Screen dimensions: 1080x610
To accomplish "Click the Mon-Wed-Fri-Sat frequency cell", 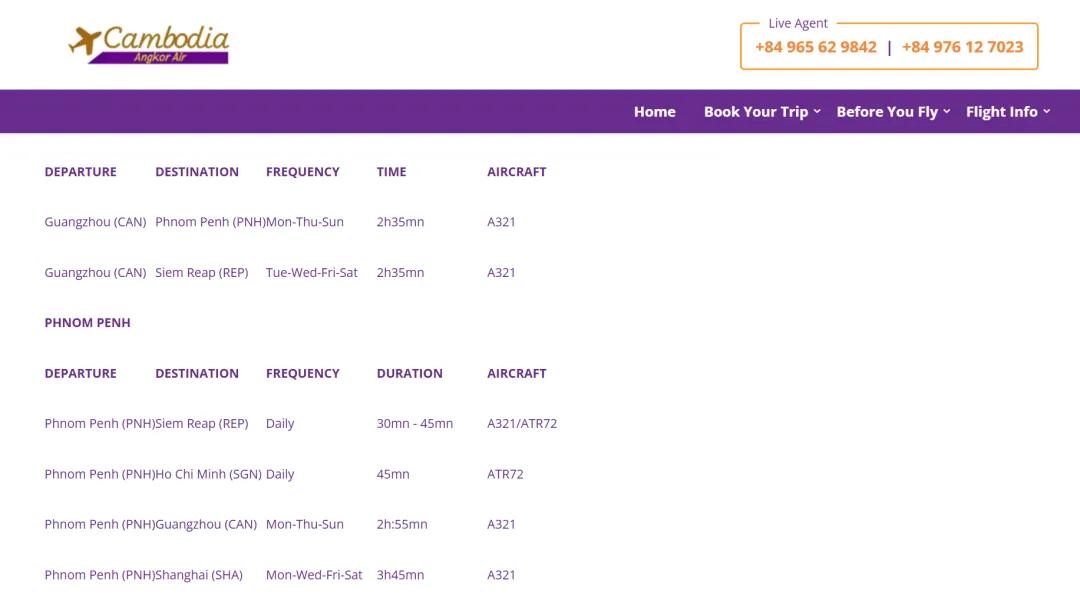I will coord(314,575).
